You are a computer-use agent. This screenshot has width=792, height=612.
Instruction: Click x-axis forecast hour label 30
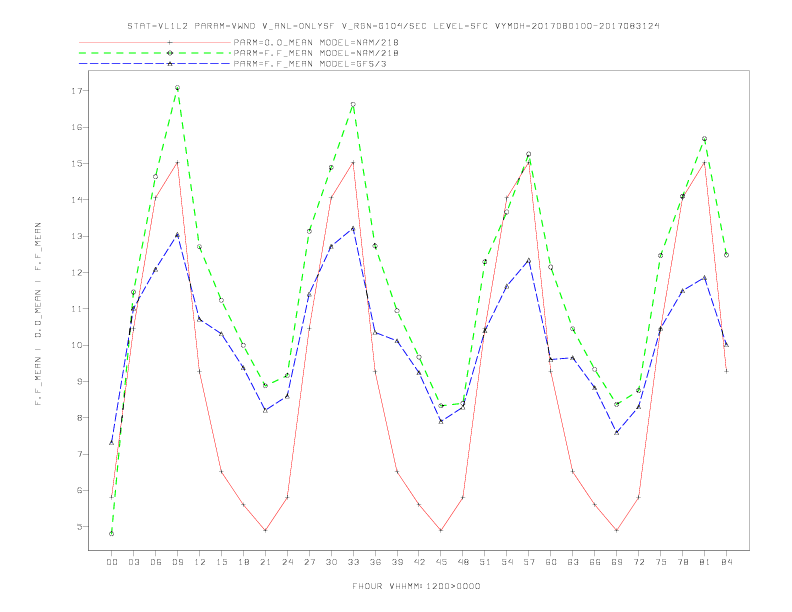pos(331,562)
